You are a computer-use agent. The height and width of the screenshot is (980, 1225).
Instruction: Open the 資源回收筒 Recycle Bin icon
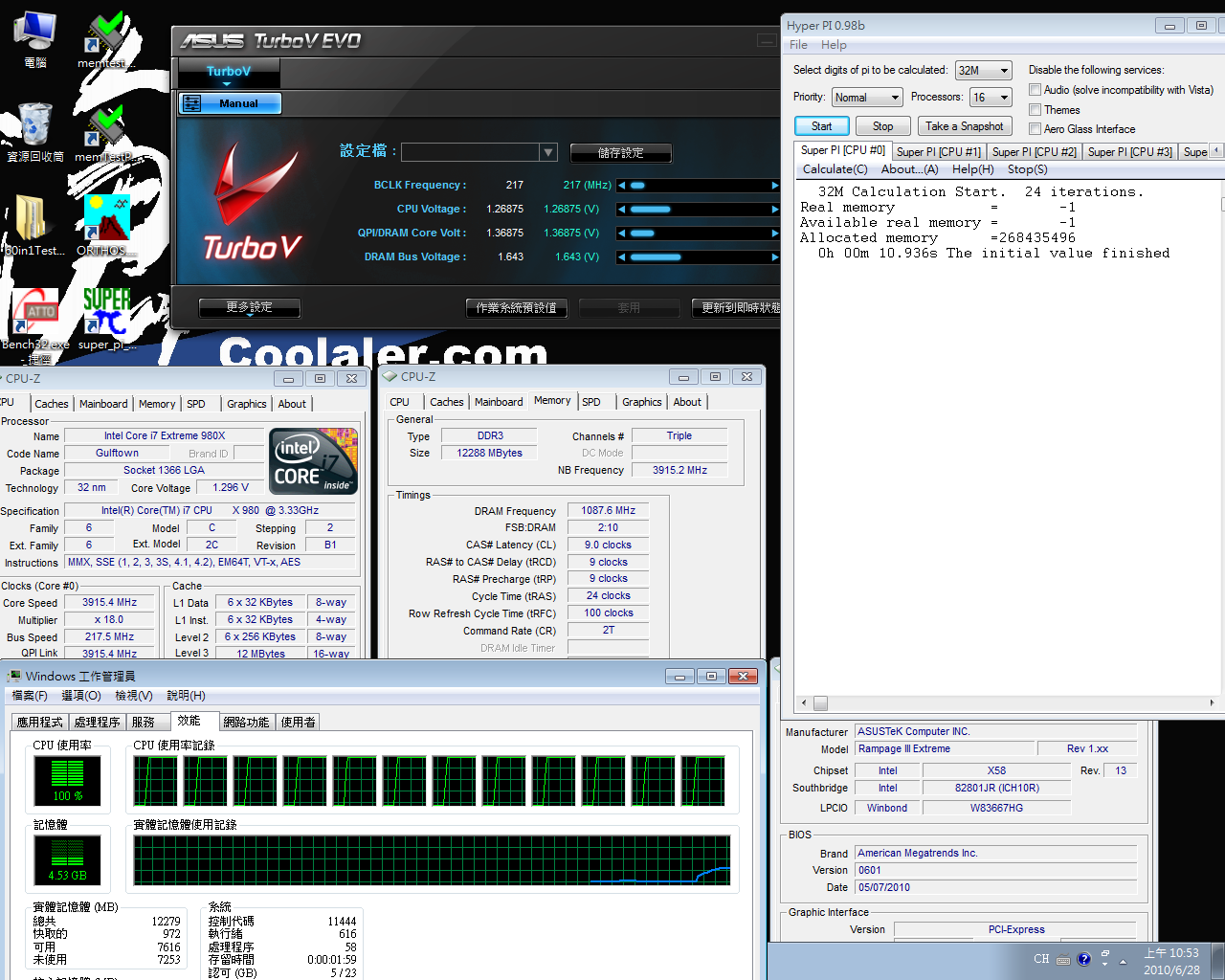click(x=35, y=131)
